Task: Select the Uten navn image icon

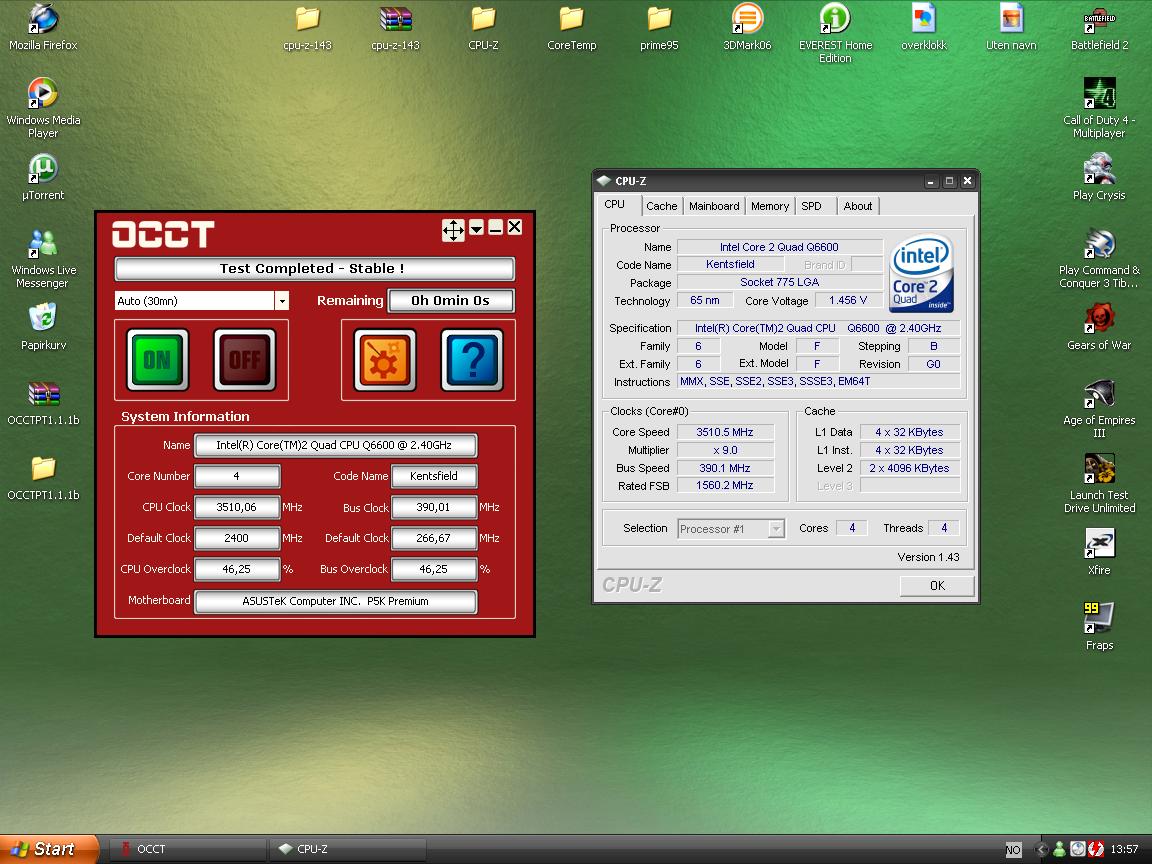Action: [1012, 27]
